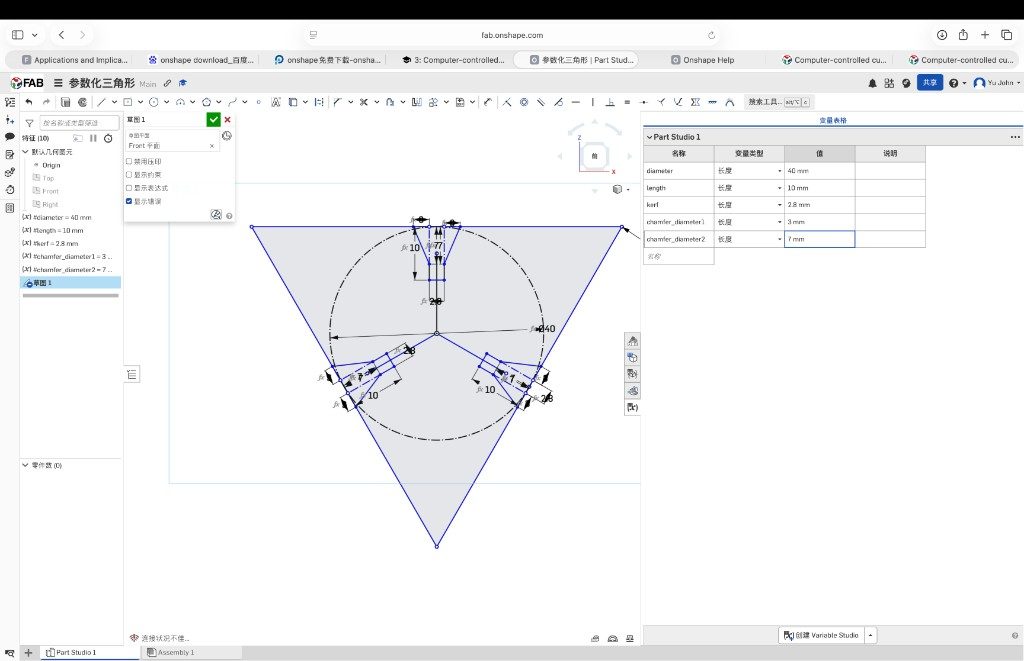The width and height of the screenshot is (1024, 661).
Task: Apply the Midpoint constraint tool
Action: (645, 102)
